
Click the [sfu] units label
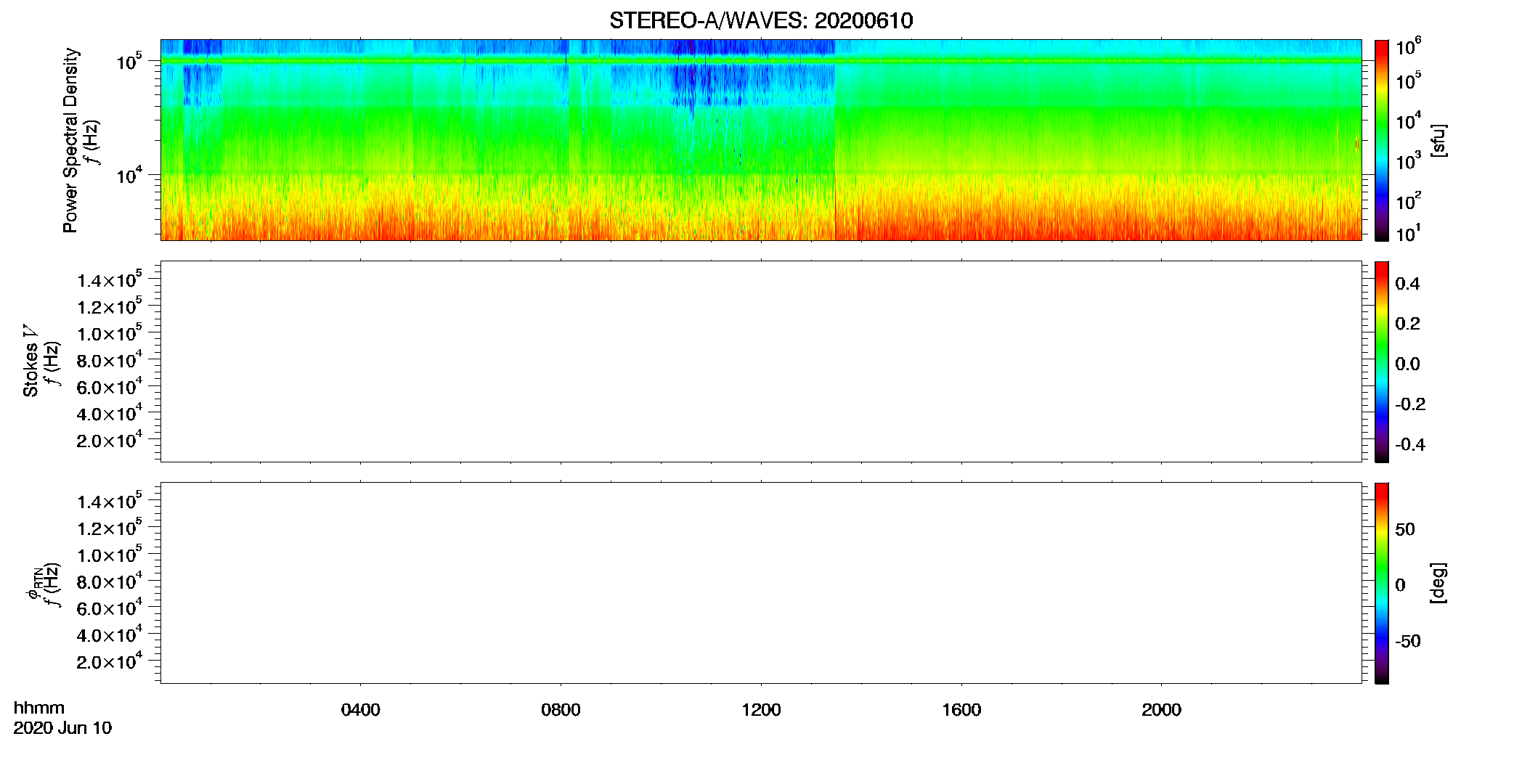pos(1438,141)
